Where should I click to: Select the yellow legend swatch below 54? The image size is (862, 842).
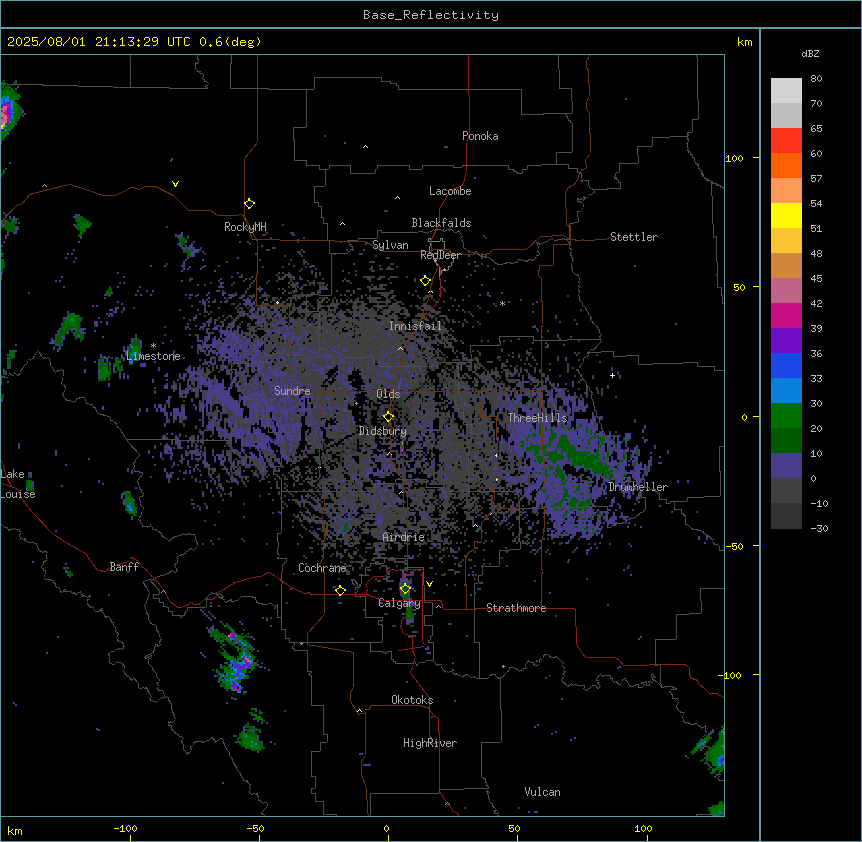[x=786, y=215]
